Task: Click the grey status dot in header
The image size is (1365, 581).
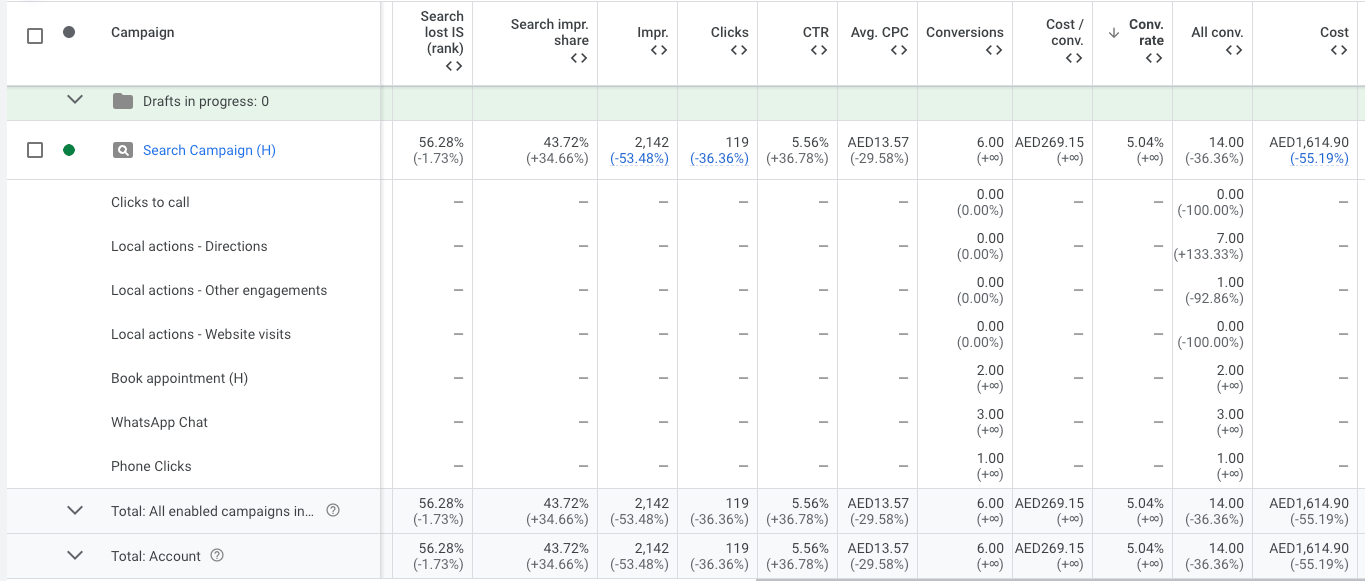Action: [x=69, y=32]
